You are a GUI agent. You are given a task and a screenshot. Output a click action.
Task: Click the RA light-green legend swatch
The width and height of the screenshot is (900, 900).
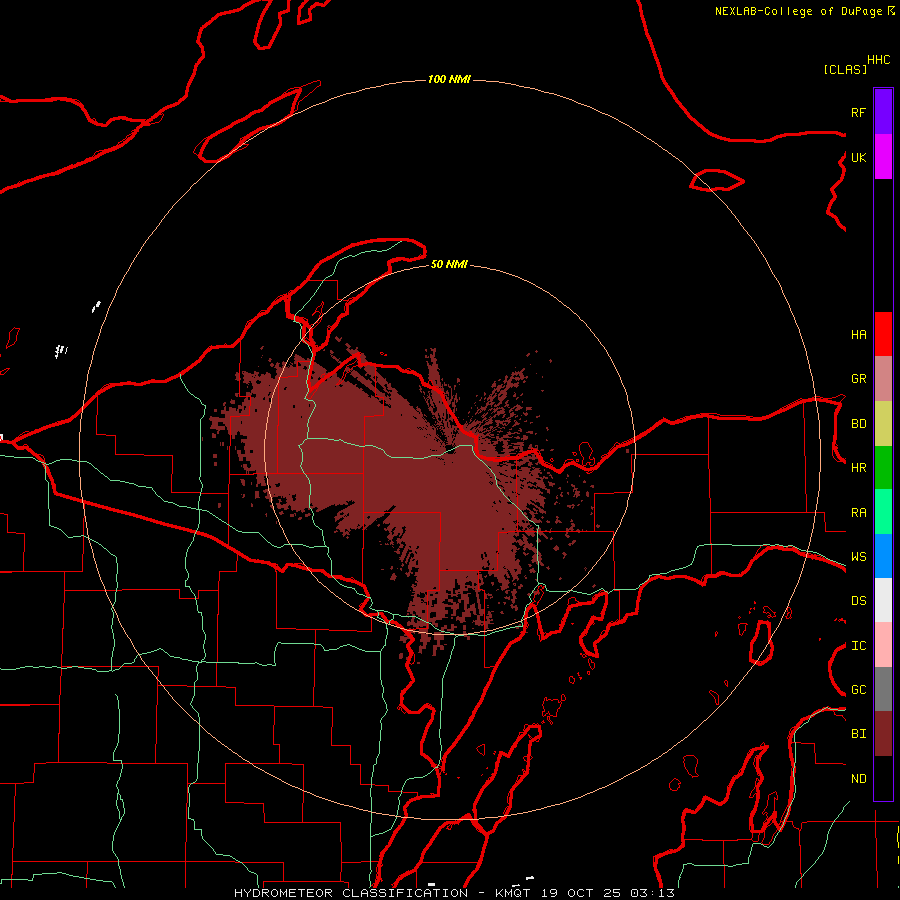(x=883, y=512)
